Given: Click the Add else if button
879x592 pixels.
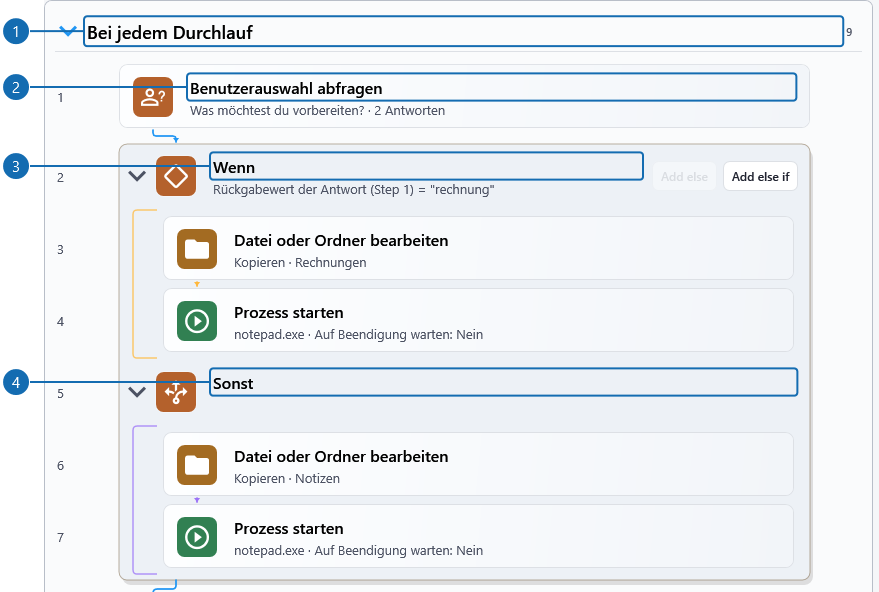Looking at the screenshot, I should (760, 177).
